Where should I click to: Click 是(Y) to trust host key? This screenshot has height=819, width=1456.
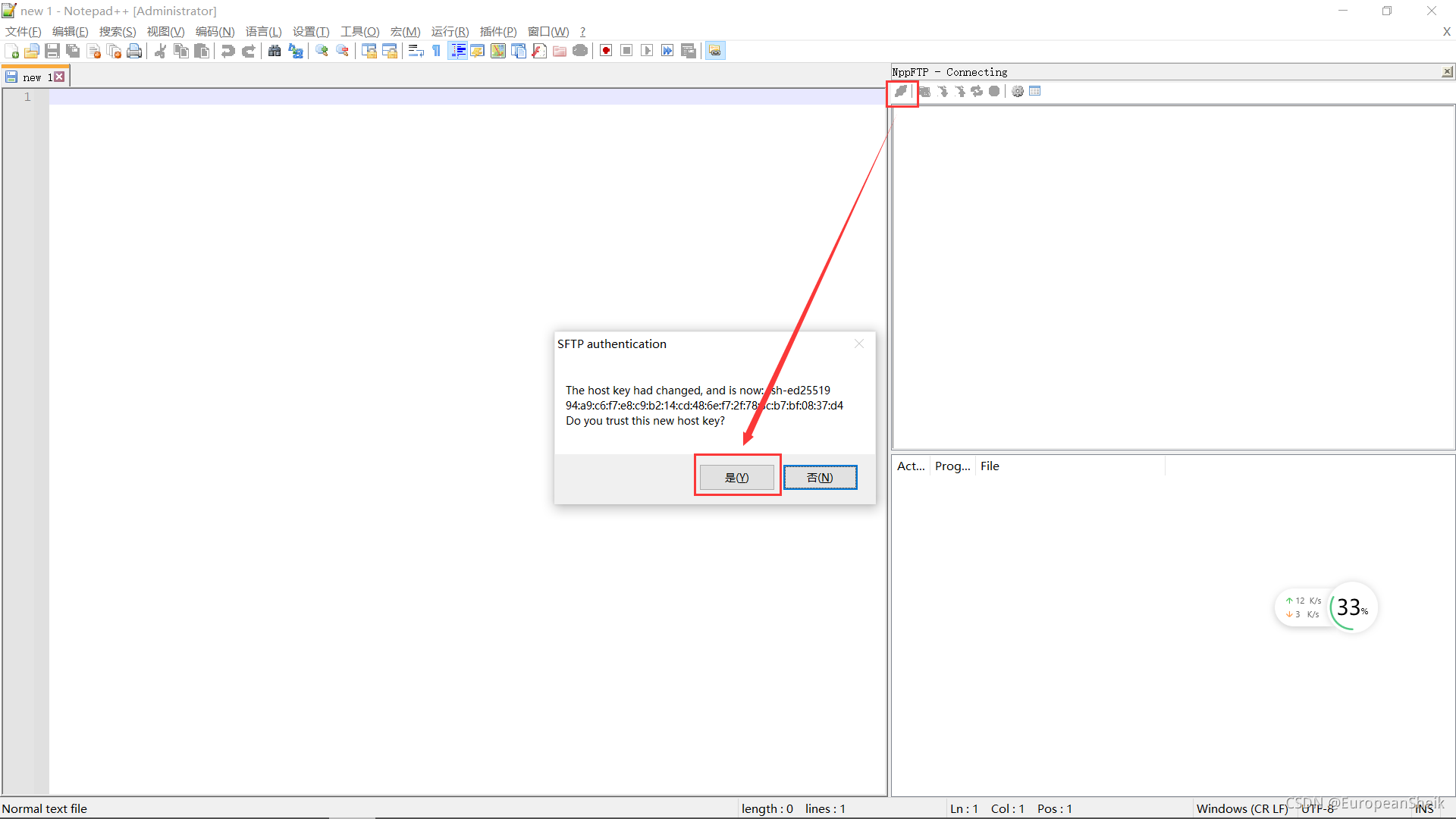737,477
